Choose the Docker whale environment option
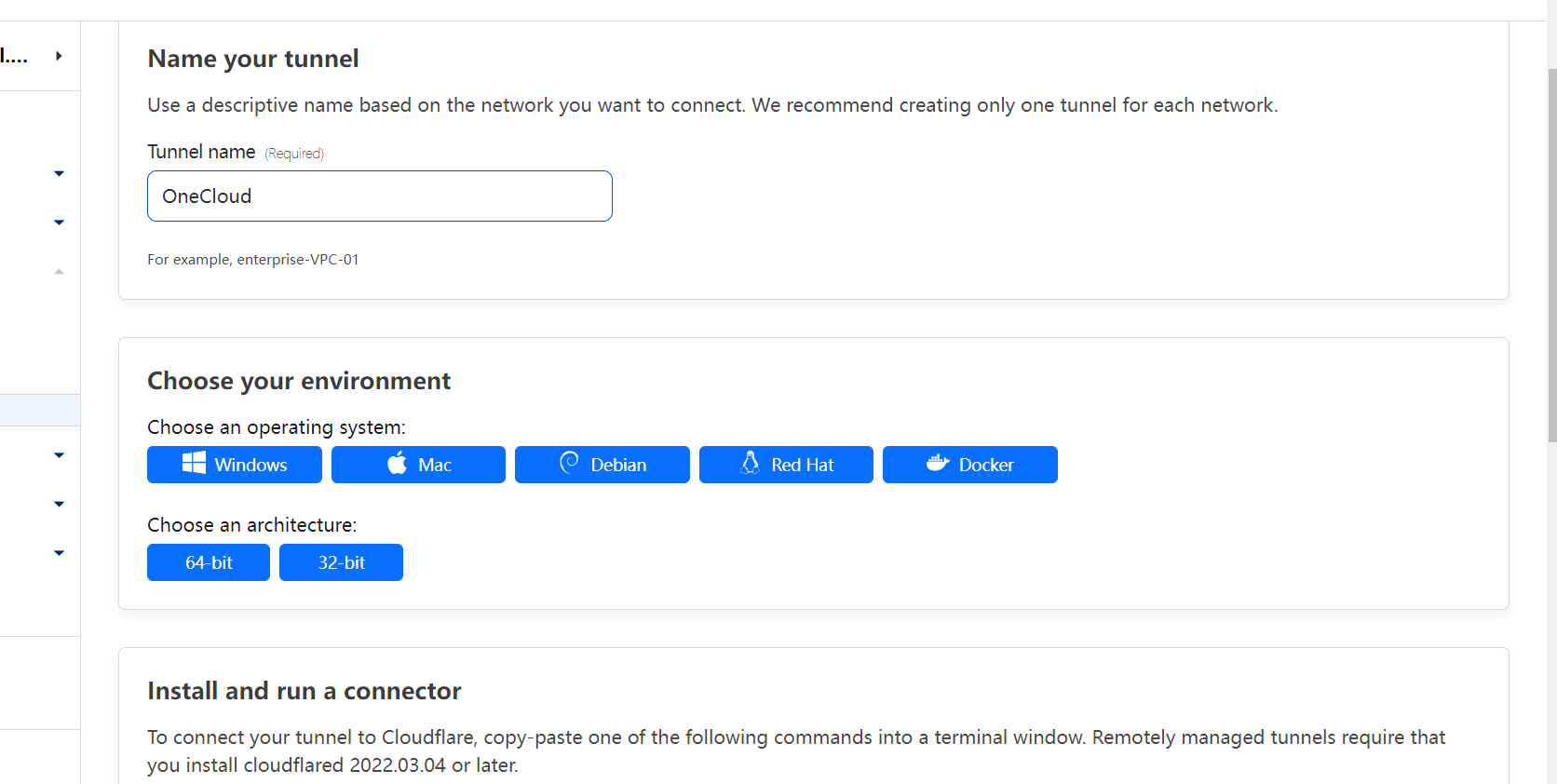The image size is (1557, 784). (969, 465)
